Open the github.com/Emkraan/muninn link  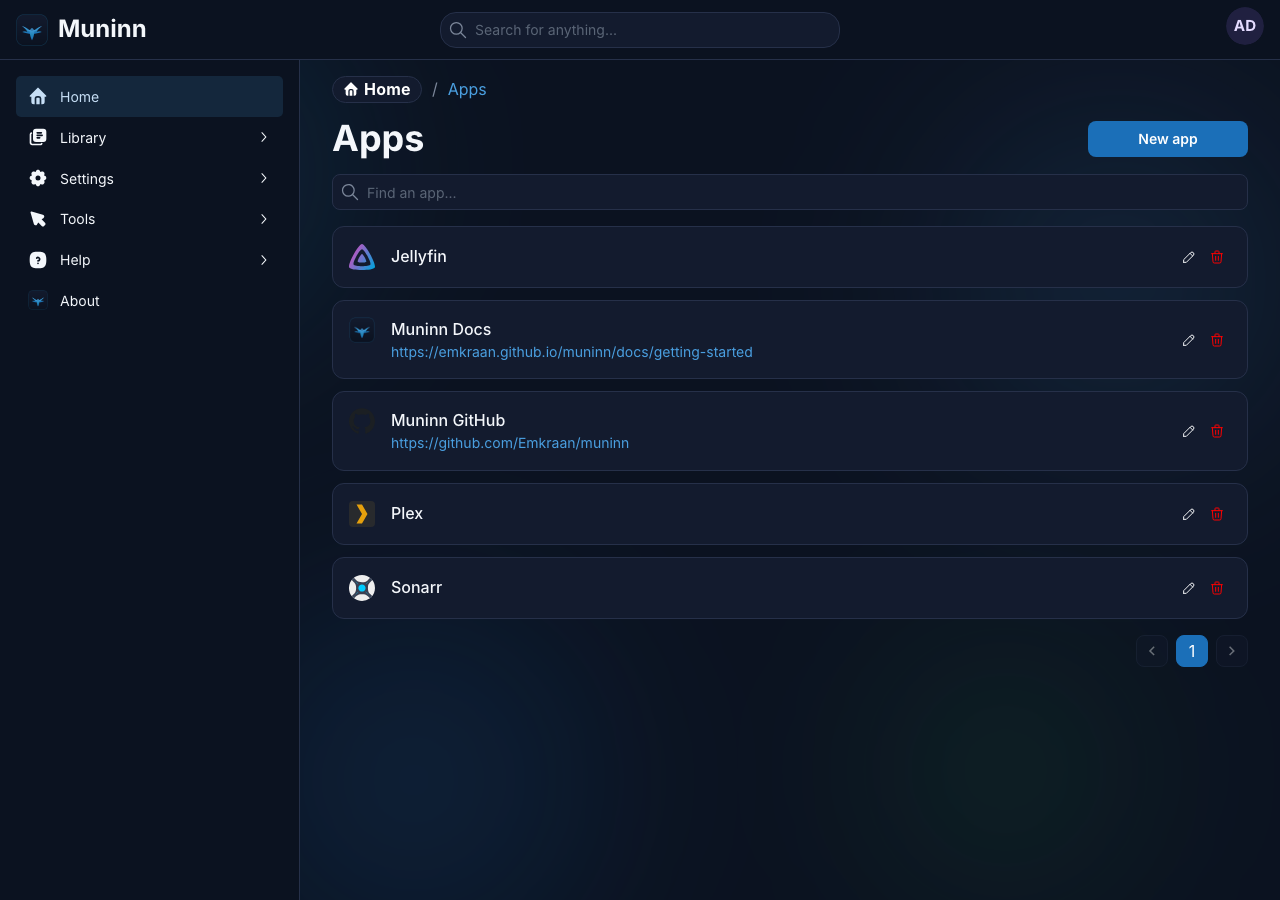click(x=510, y=443)
